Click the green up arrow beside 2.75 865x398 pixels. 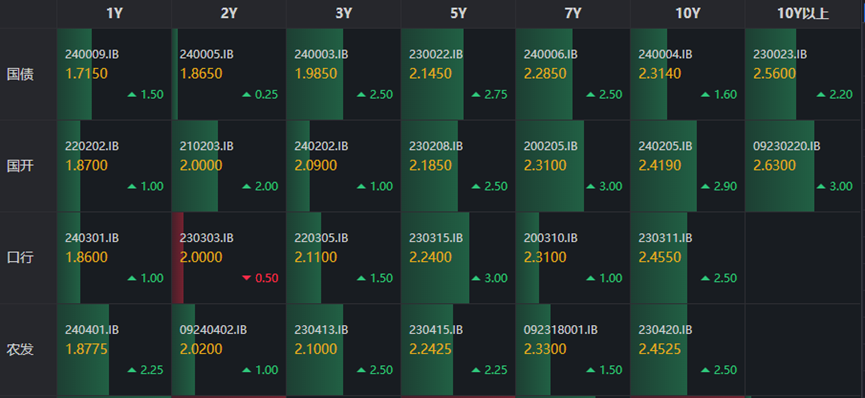tap(476, 95)
